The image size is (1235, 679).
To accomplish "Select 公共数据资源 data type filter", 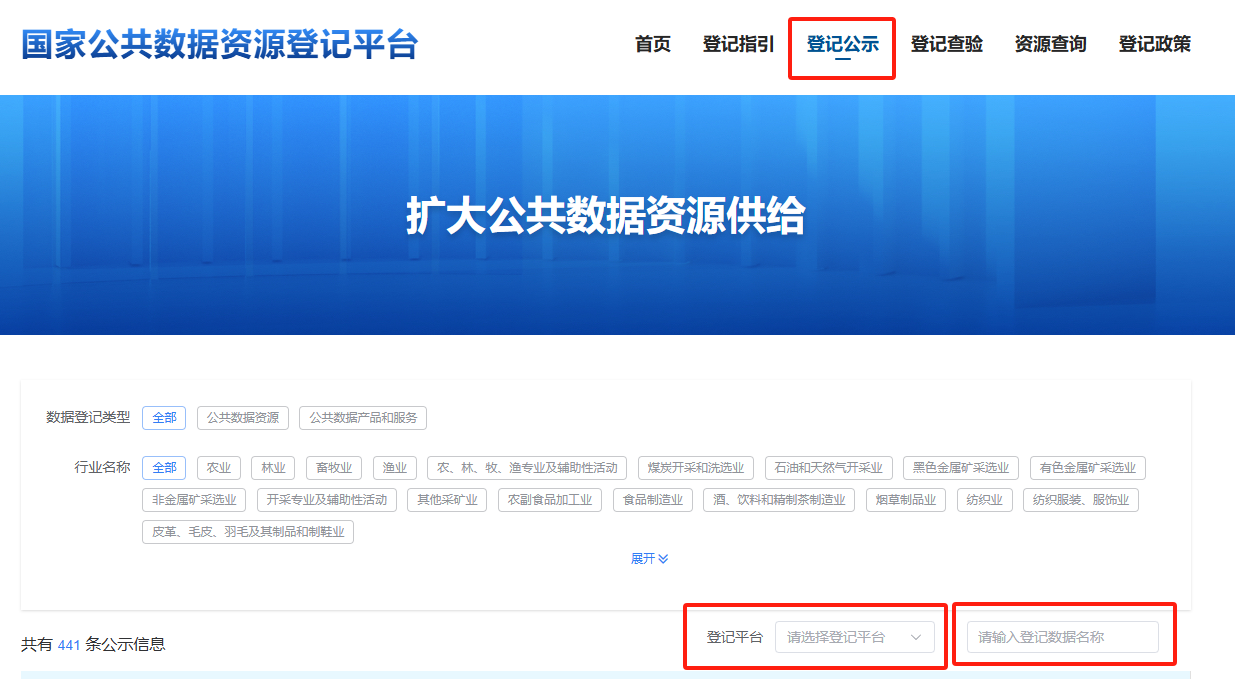I will [243, 418].
